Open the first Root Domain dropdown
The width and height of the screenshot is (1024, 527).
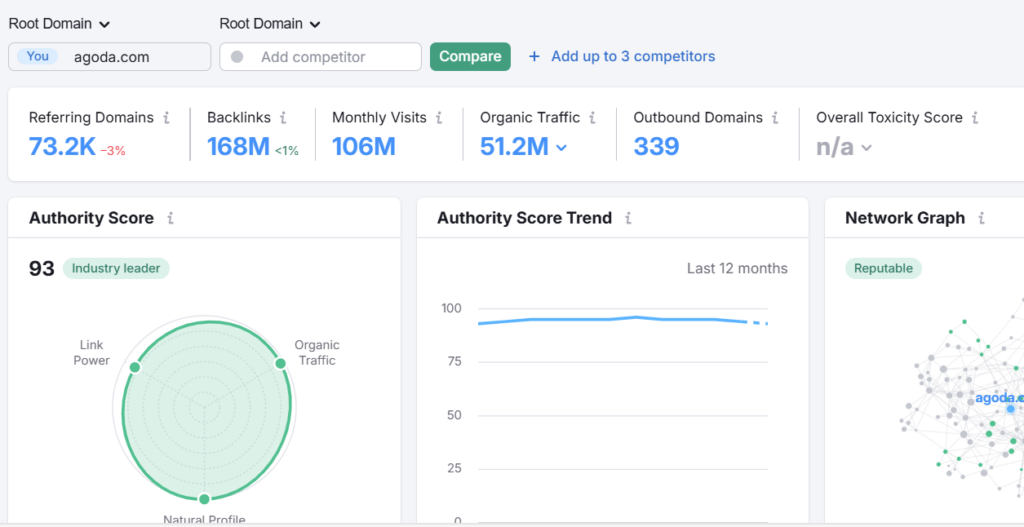59,24
